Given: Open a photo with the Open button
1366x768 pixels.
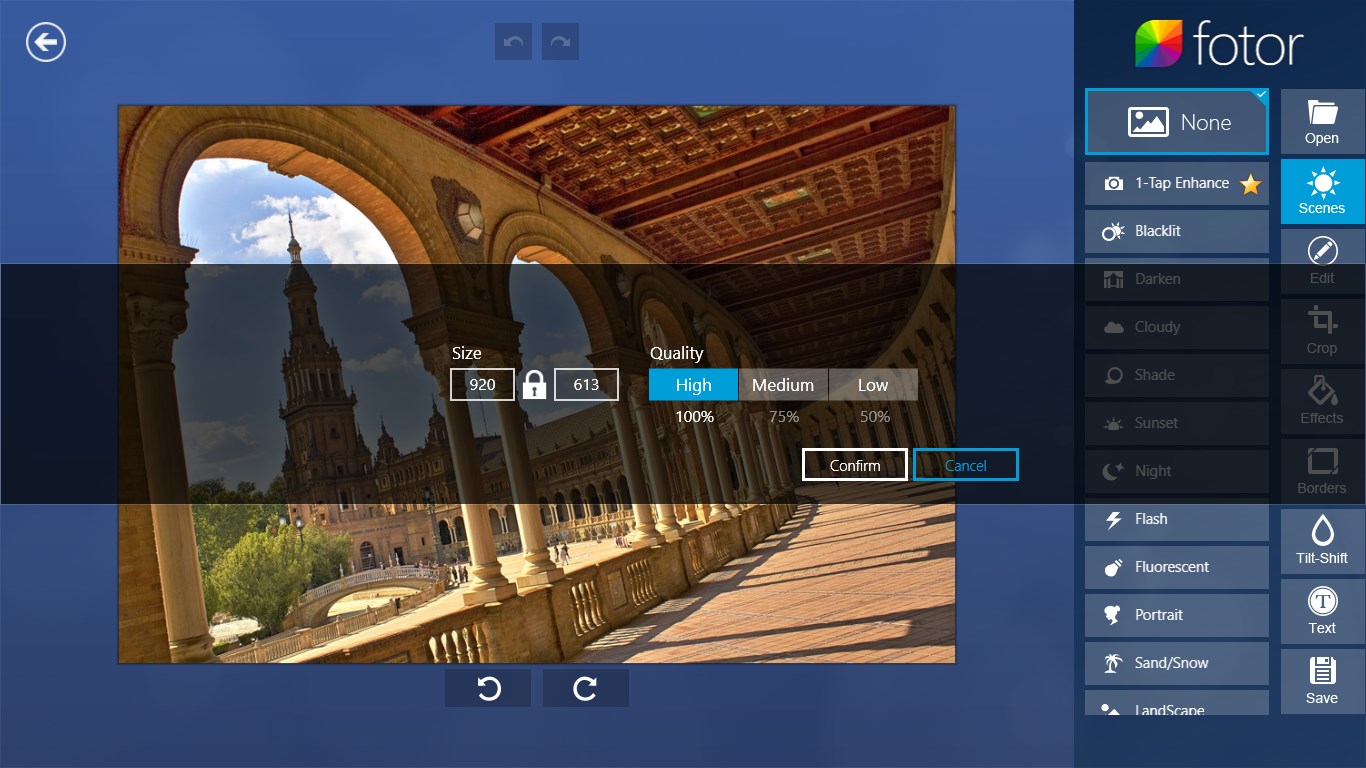Looking at the screenshot, I should click(1322, 122).
